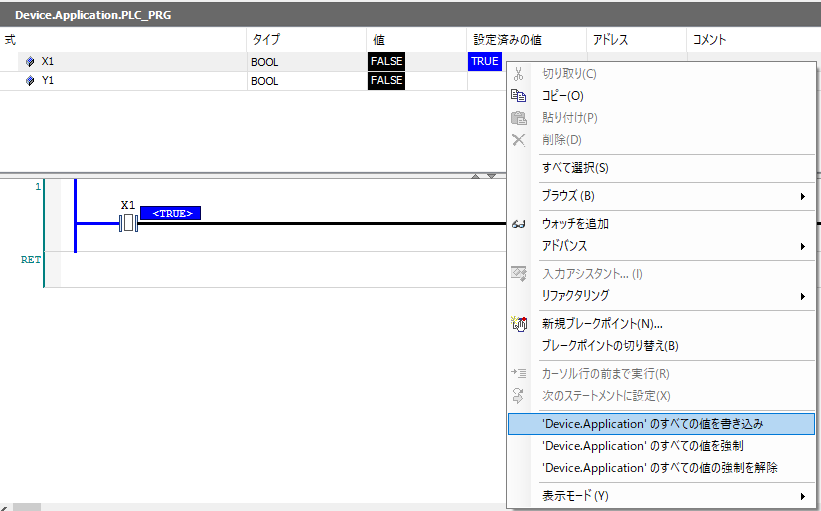Click the New Breakpoint hand icon
Image resolution: width=821 pixels, height=511 pixels.
(519, 324)
